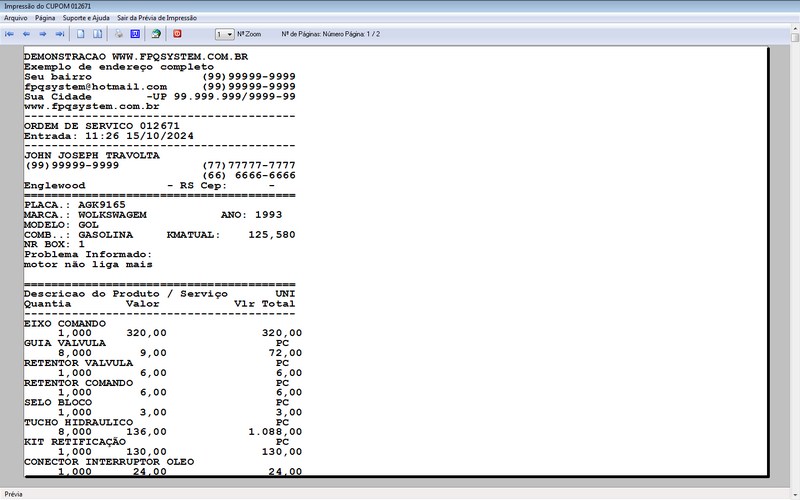800x500 pixels.
Task: Go to the next page arrow
Action: point(43,34)
